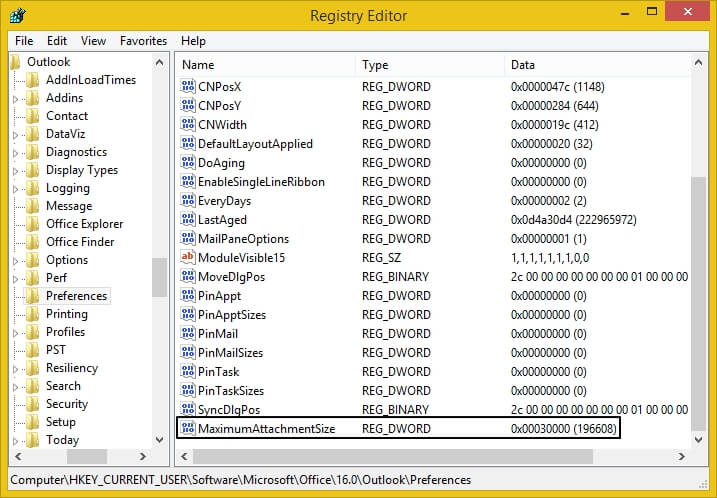The height and width of the screenshot is (498, 717).
Task: Select the Setup key
Action: [x=61, y=422]
